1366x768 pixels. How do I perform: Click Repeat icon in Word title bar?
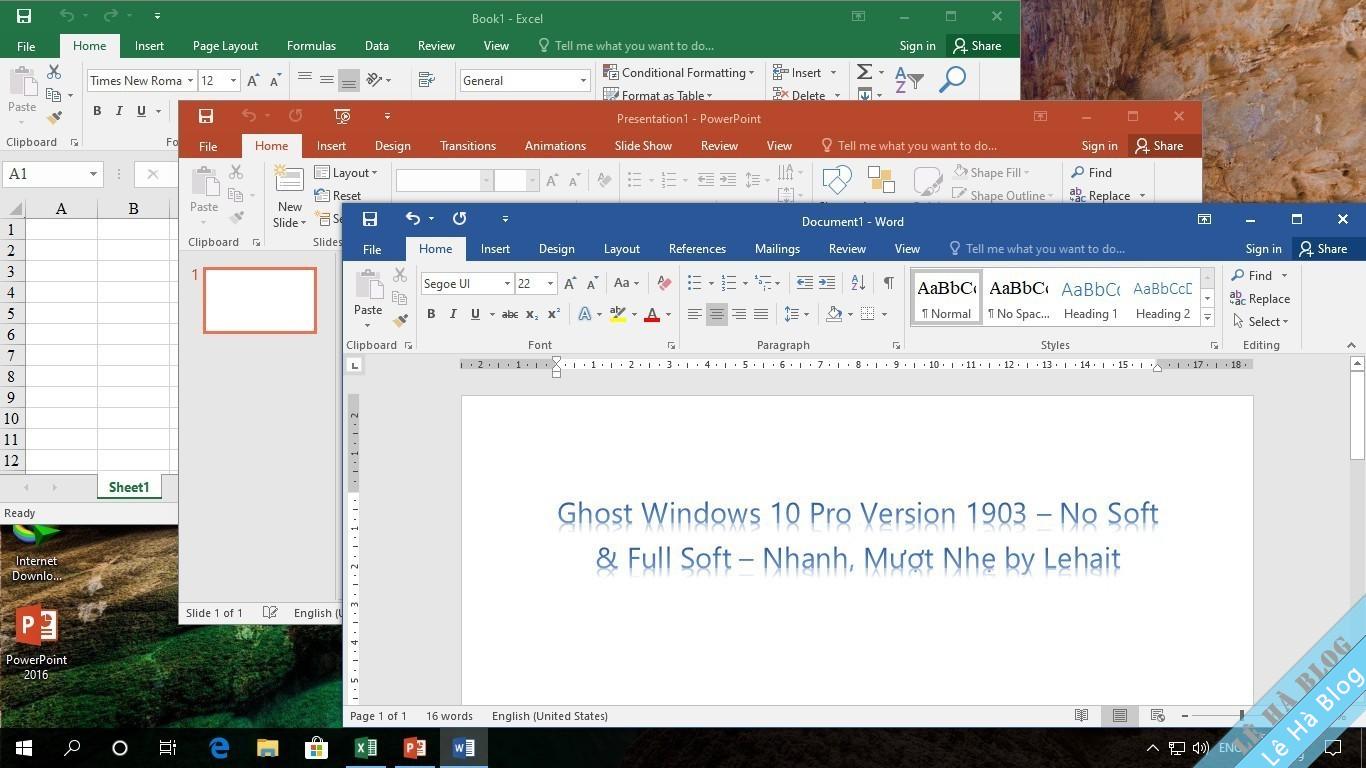[x=459, y=219]
